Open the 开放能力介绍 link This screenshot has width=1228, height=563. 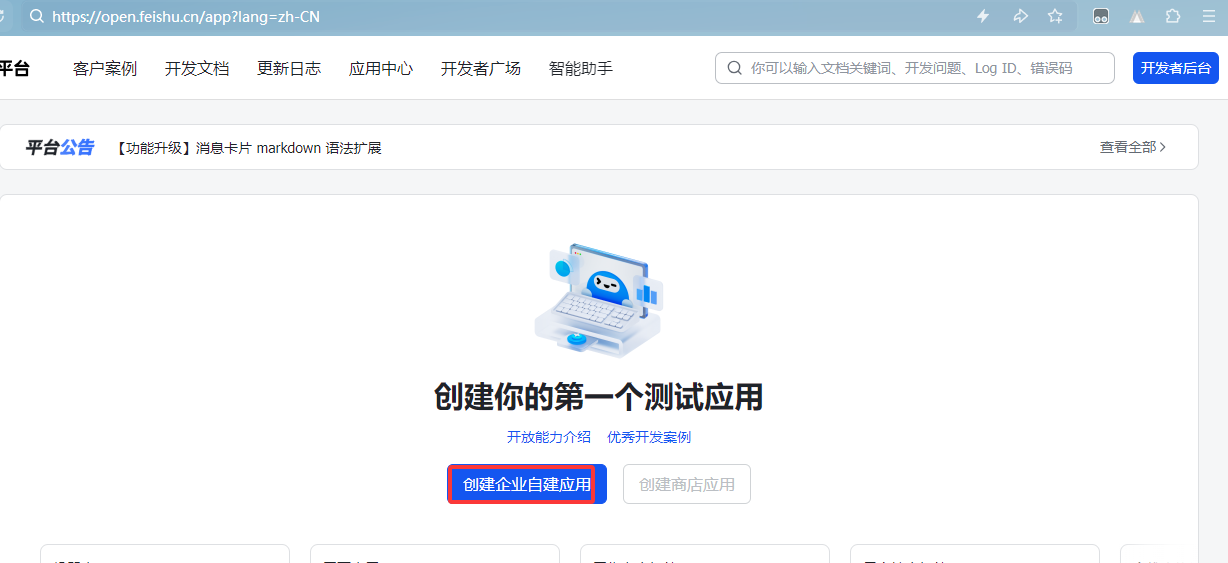(549, 437)
